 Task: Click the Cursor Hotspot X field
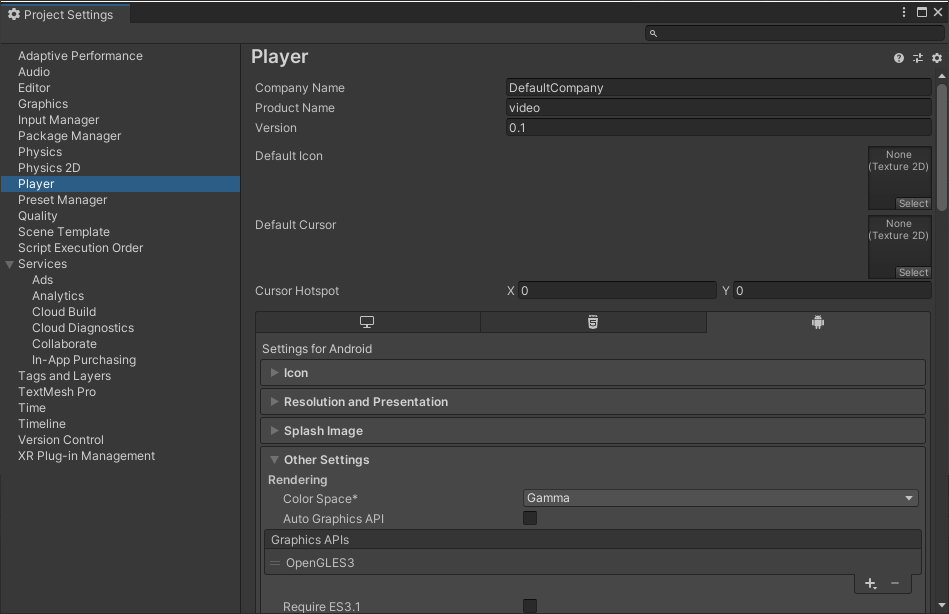pos(617,291)
